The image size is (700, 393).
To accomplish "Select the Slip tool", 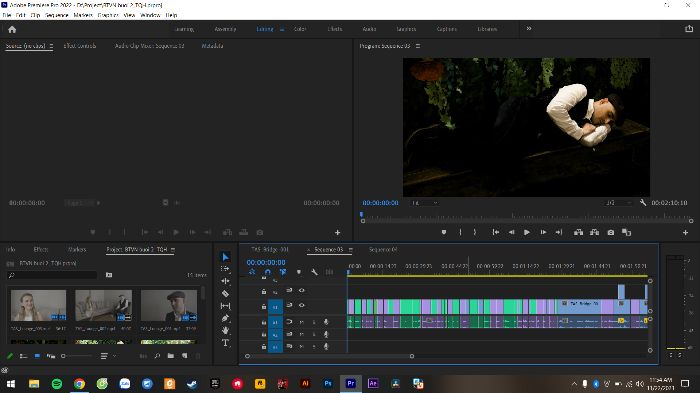I will [x=225, y=306].
